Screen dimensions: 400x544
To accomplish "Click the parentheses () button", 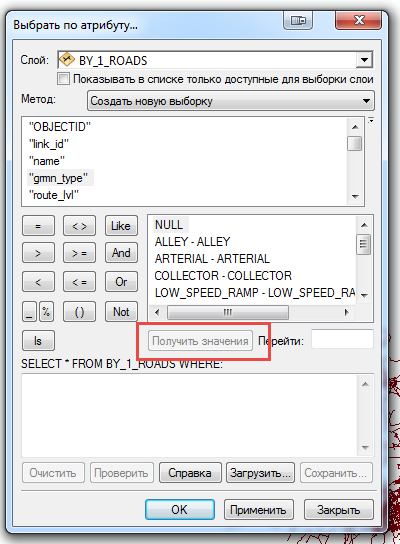I will pyautogui.click(x=79, y=312).
